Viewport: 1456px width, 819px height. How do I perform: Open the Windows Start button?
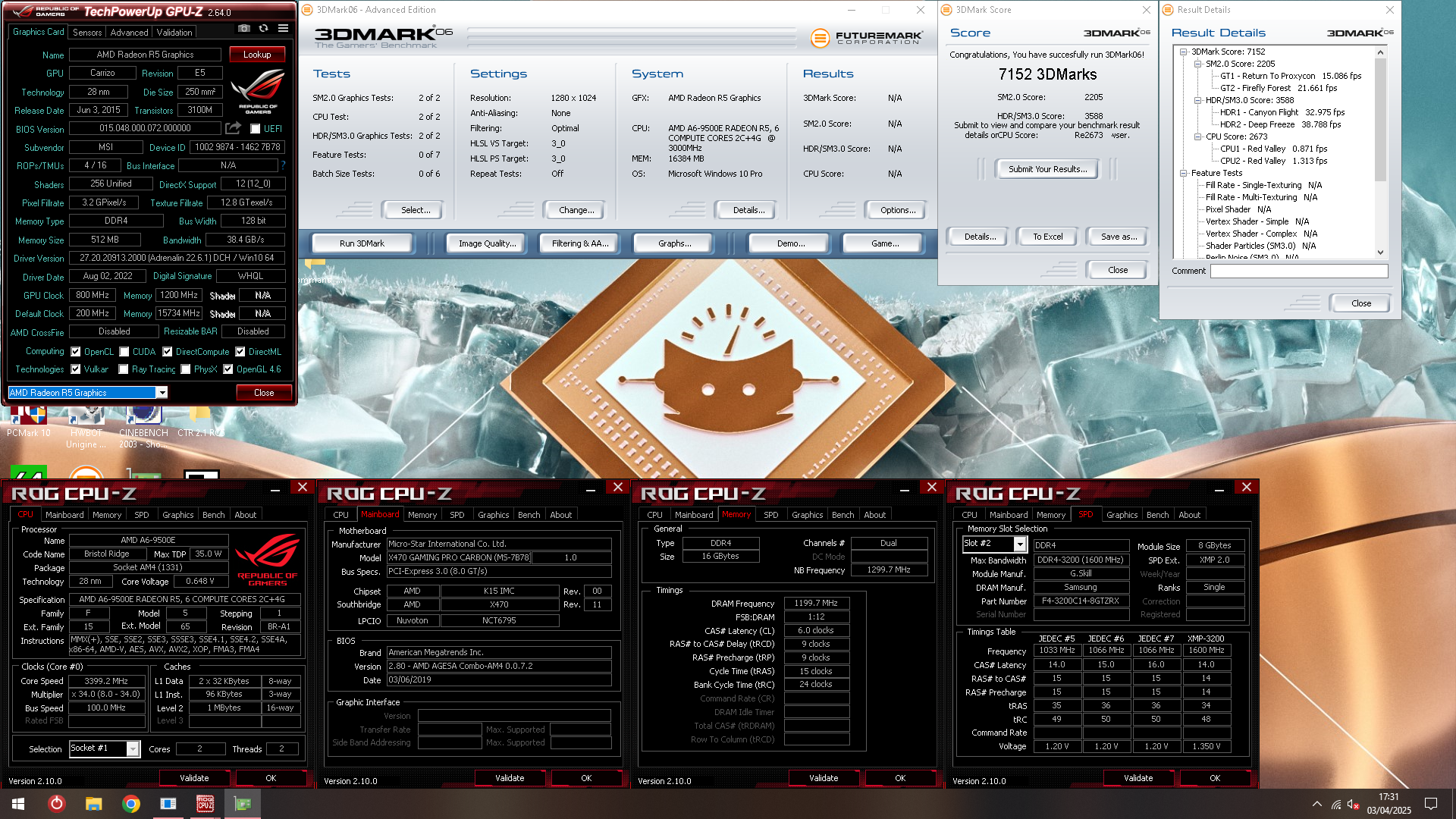coord(18,804)
